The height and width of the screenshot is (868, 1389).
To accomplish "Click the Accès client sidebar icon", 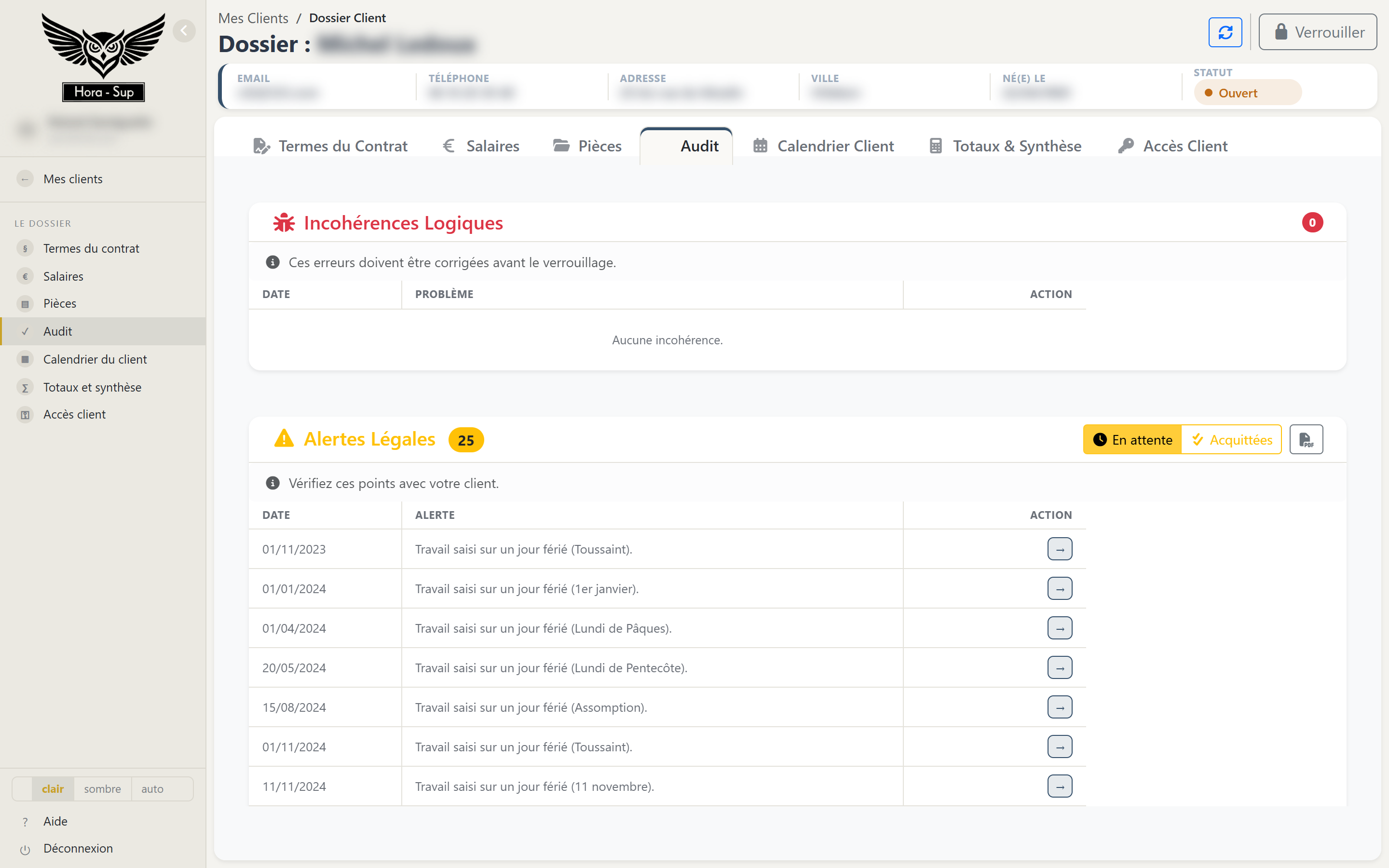I will point(25,415).
